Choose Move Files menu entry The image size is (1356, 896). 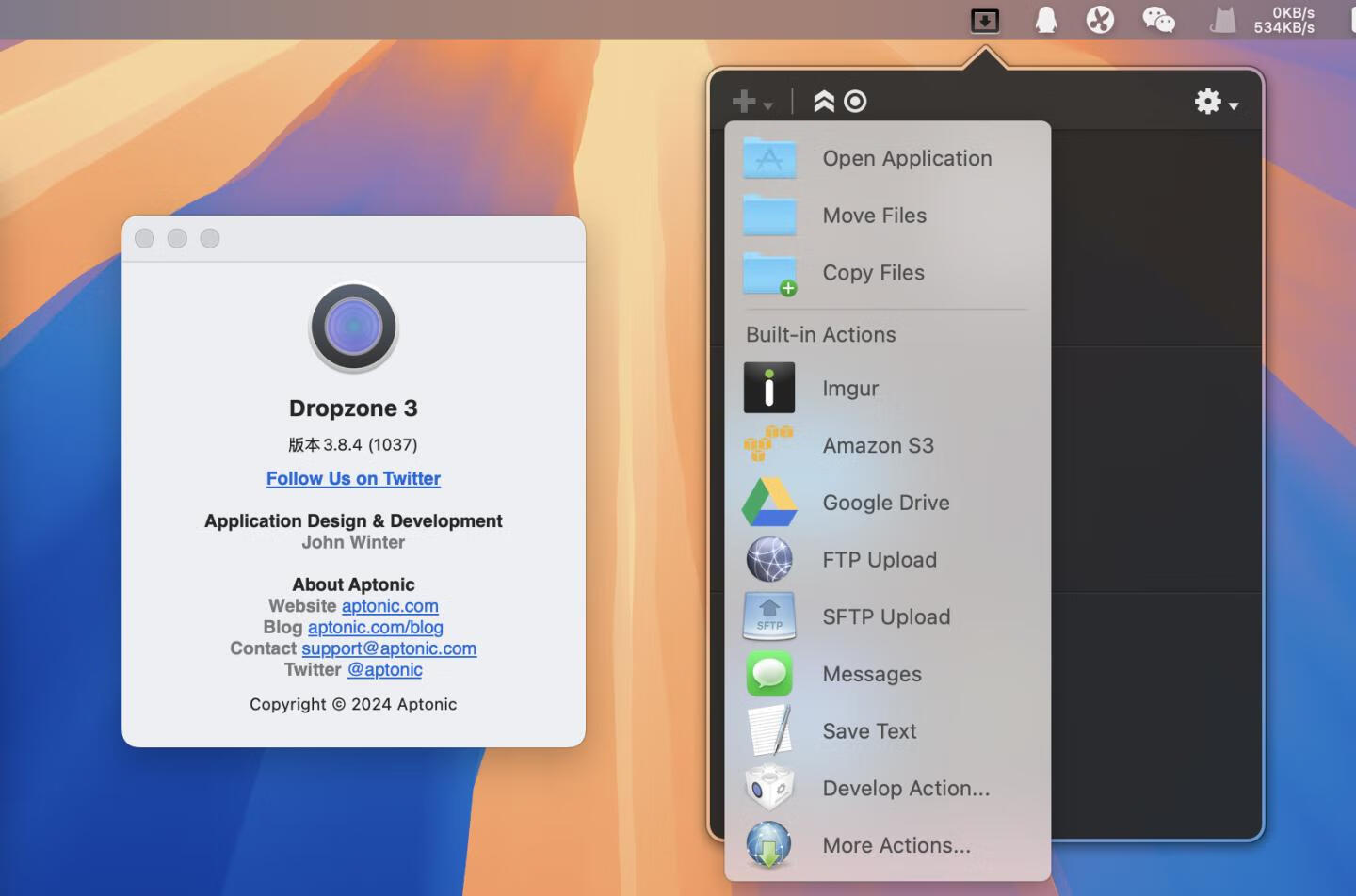[x=887, y=216]
